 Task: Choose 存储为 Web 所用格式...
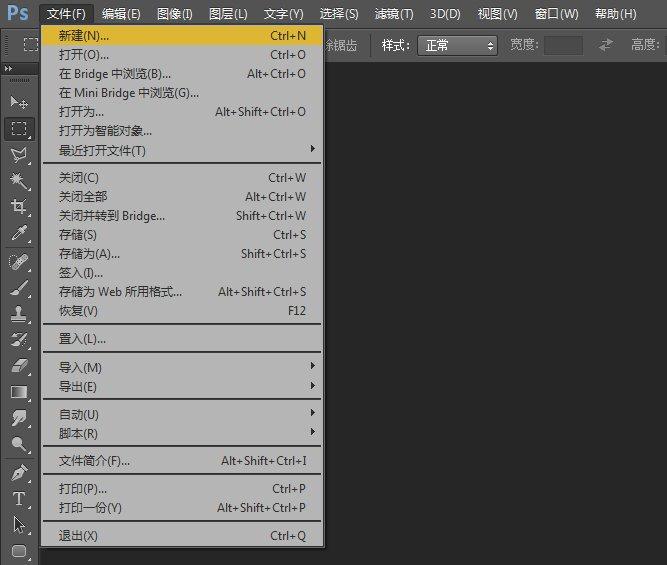[x=182, y=291]
